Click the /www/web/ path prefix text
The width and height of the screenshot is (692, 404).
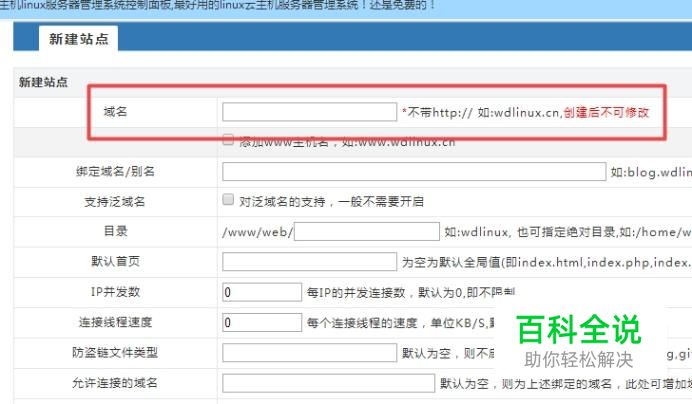coord(258,232)
